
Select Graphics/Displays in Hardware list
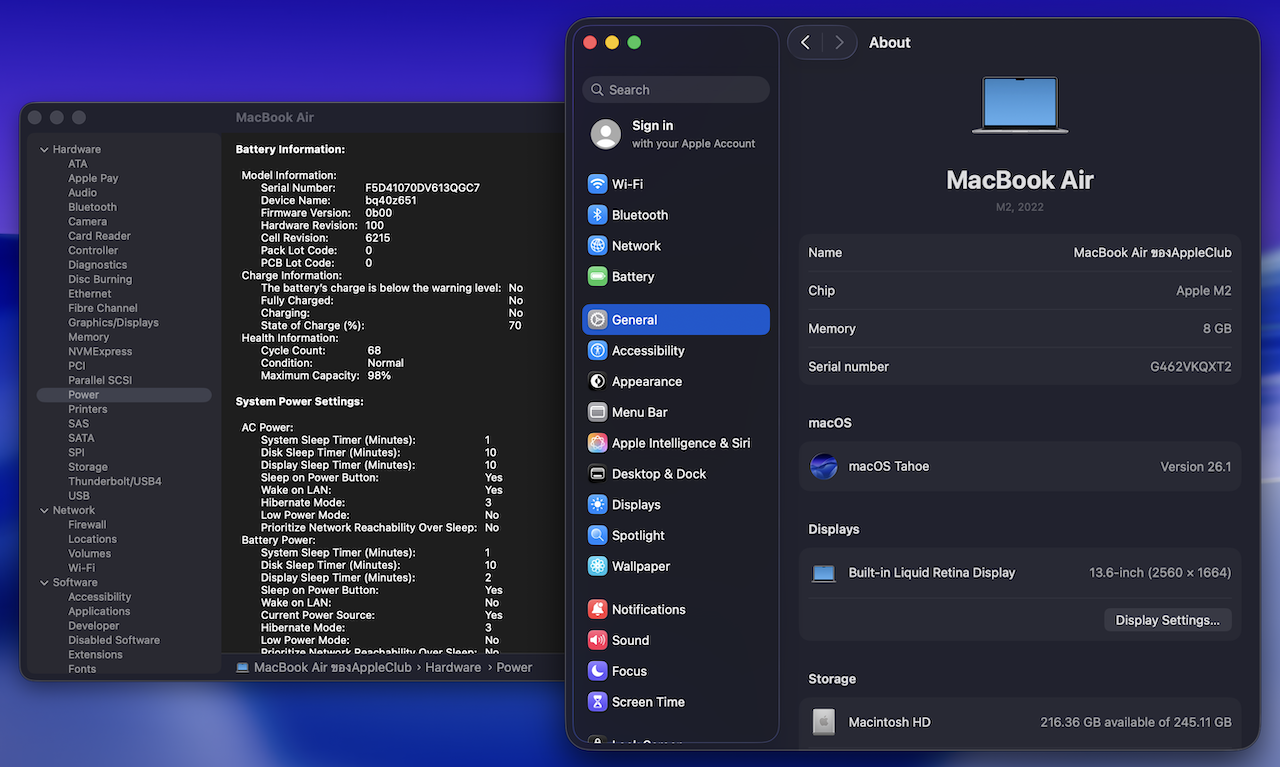pyautogui.click(x=113, y=323)
